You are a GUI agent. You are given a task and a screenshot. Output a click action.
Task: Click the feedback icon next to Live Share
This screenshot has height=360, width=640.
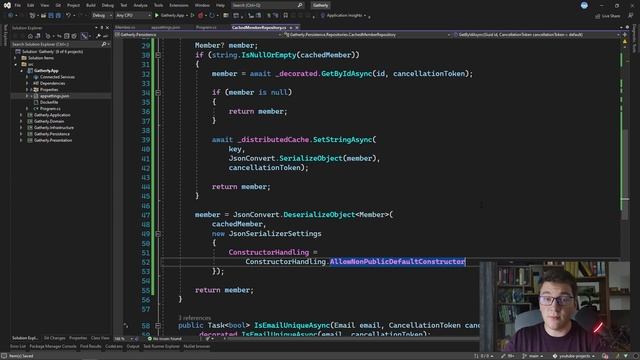(x=631, y=16)
